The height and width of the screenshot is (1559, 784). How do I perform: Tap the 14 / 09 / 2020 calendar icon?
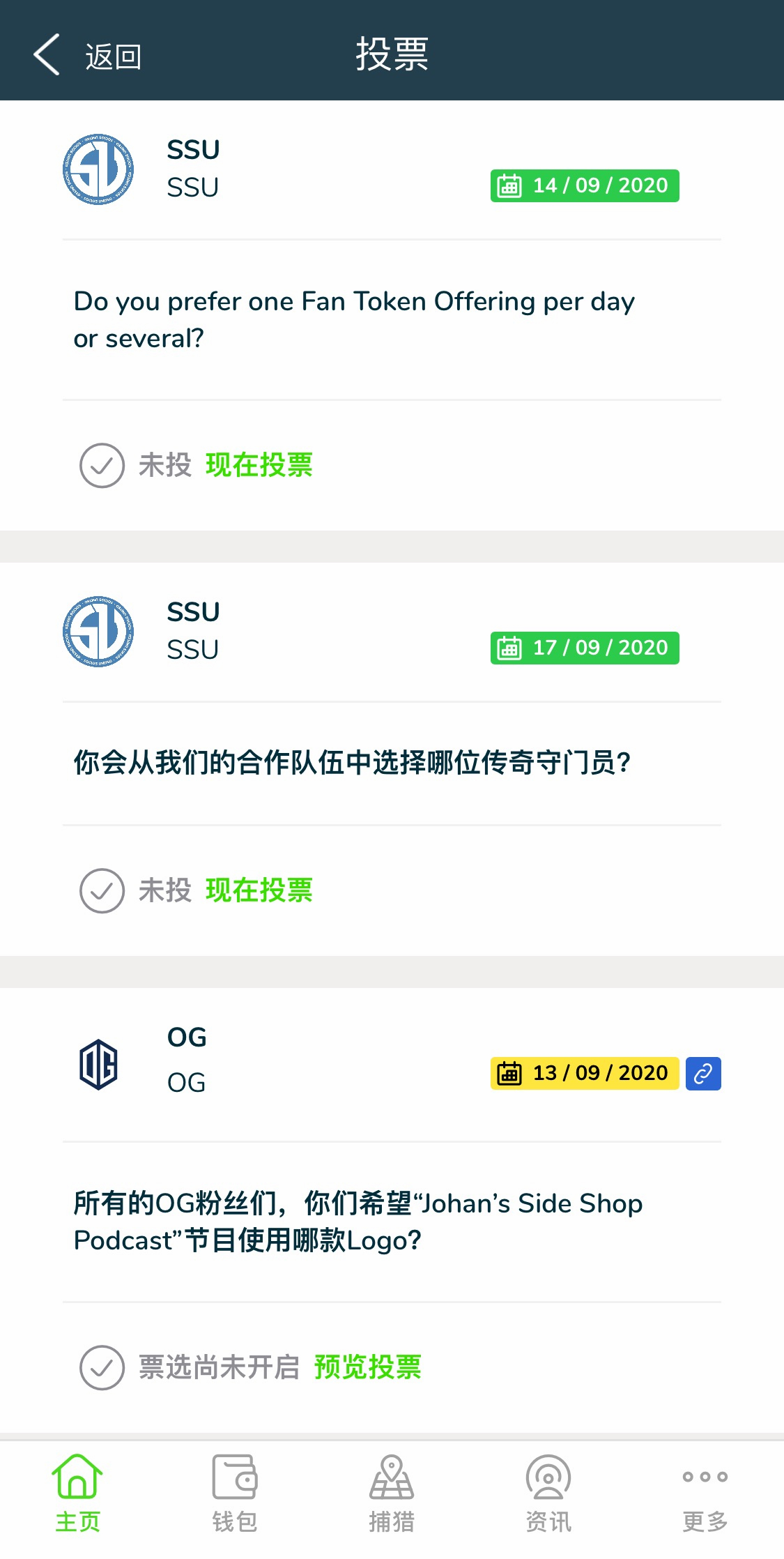click(x=509, y=186)
